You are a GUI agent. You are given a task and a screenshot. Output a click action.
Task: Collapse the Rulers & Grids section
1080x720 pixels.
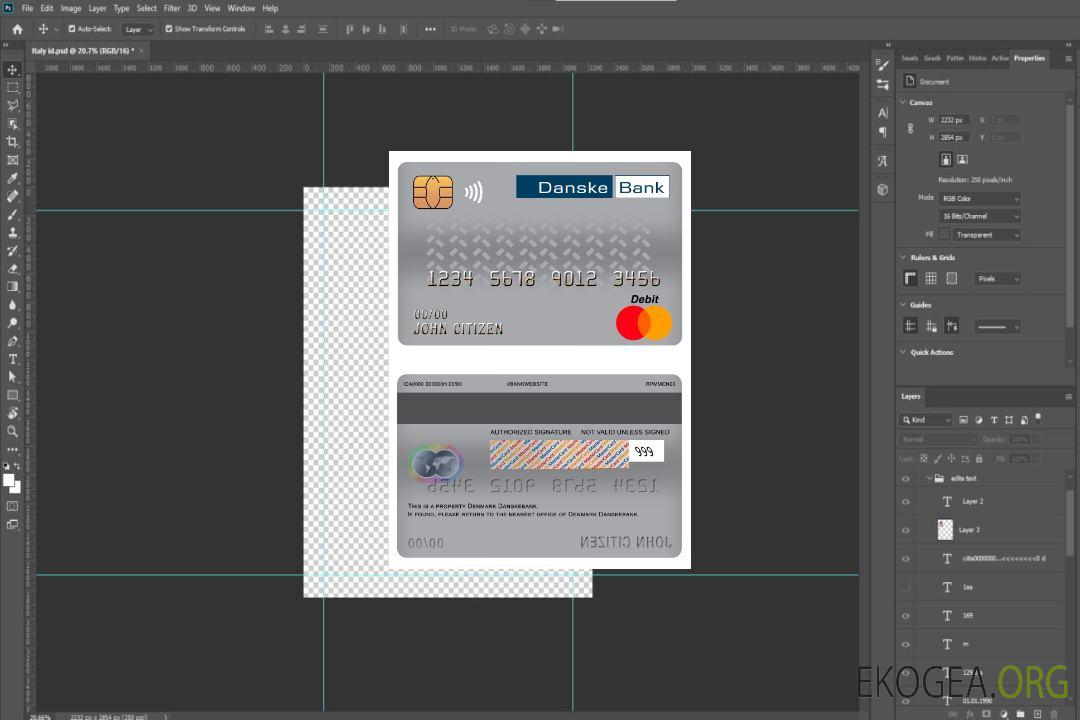[903, 258]
